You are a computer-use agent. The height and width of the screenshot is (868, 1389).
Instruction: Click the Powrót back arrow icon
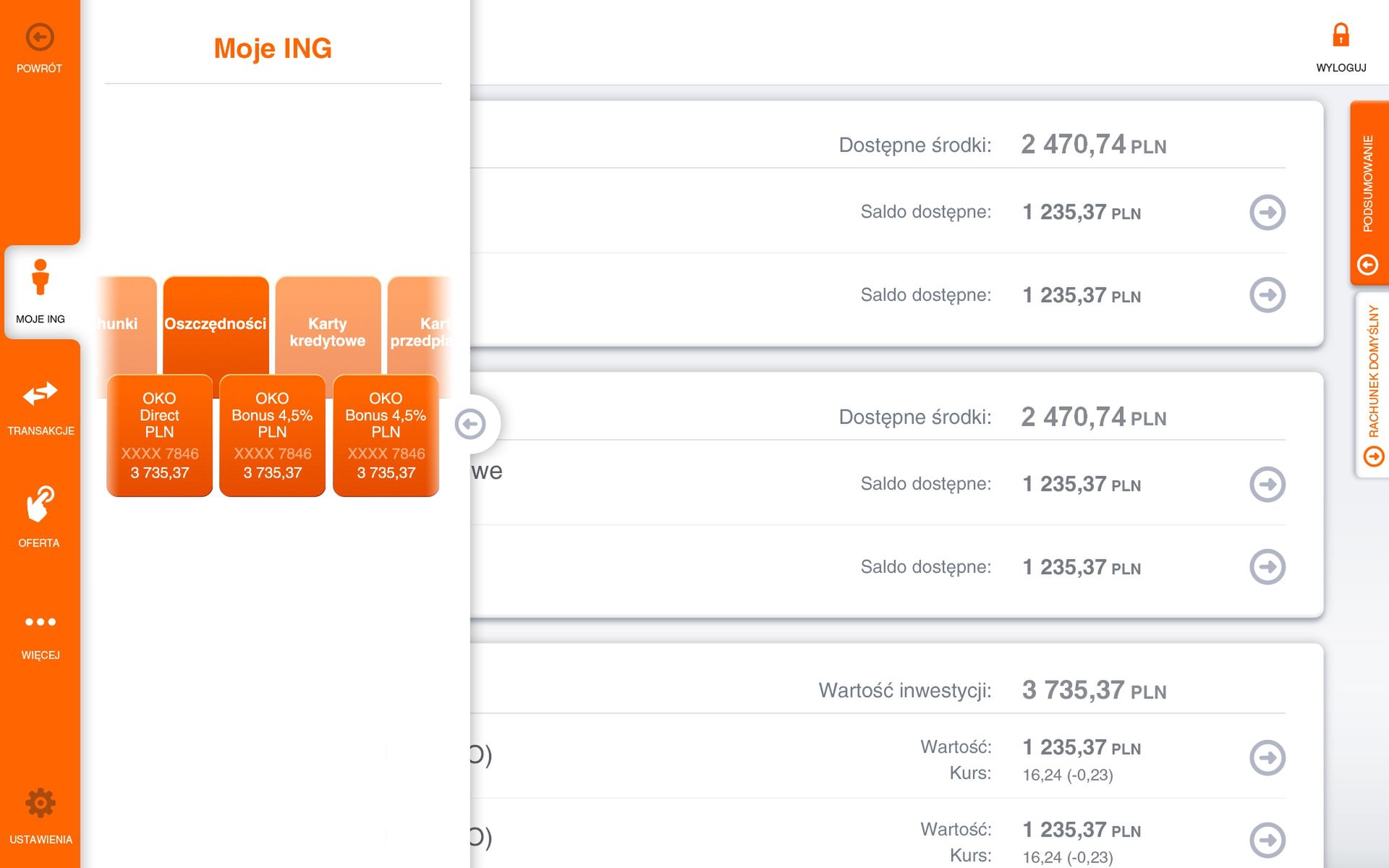point(40,36)
